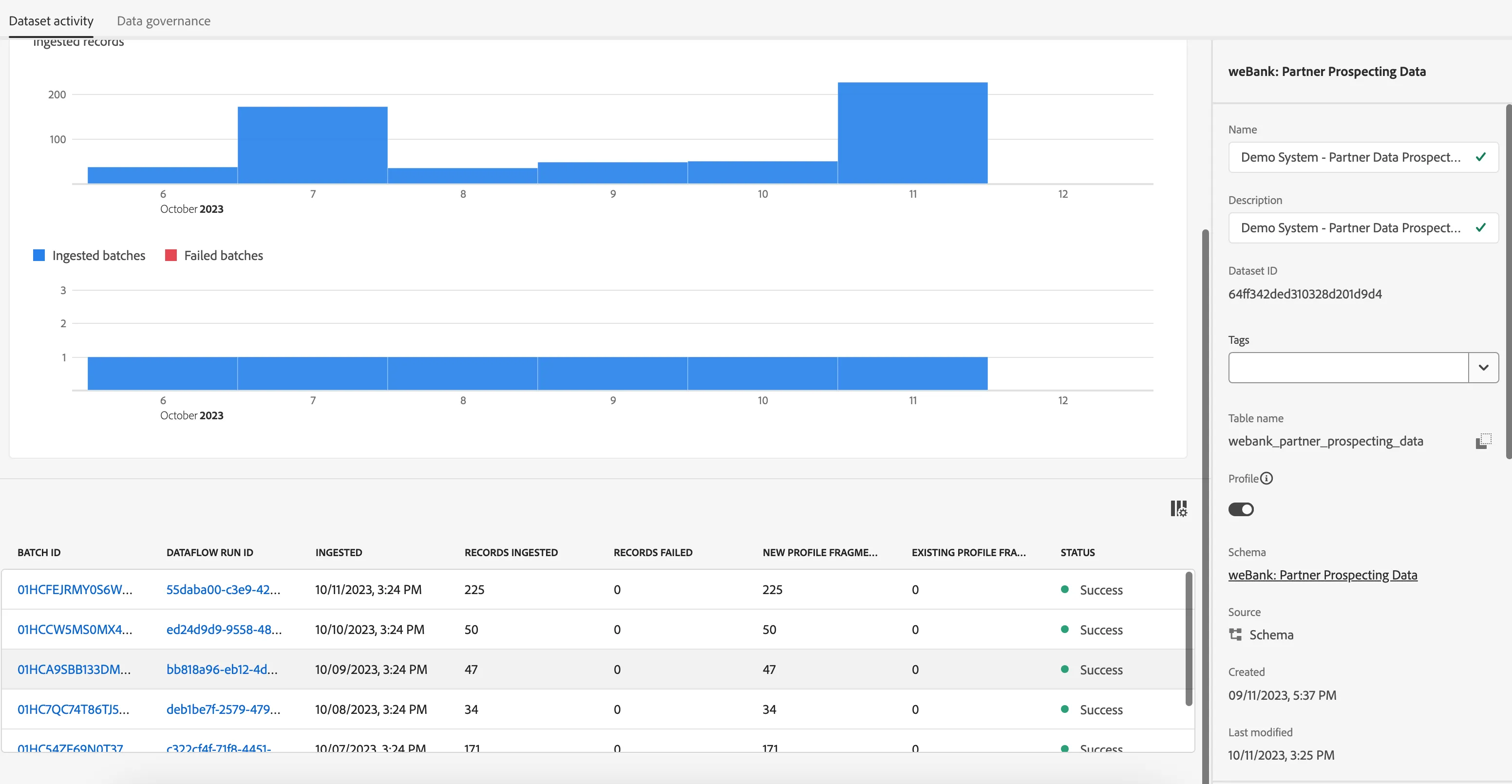The height and width of the screenshot is (784, 1512).
Task: Click the Schema source icon
Action: tap(1235, 635)
